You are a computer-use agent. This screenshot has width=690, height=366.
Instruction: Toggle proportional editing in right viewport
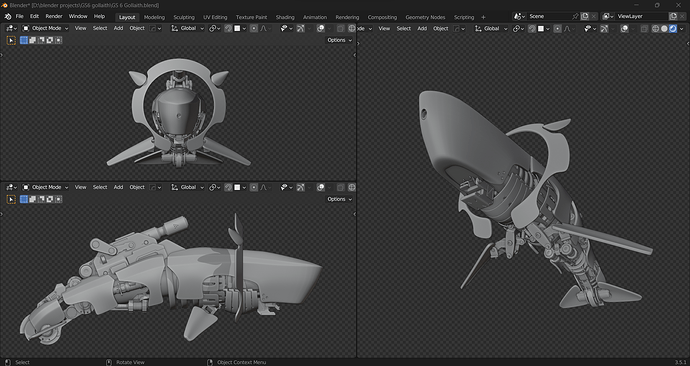(x=558, y=29)
